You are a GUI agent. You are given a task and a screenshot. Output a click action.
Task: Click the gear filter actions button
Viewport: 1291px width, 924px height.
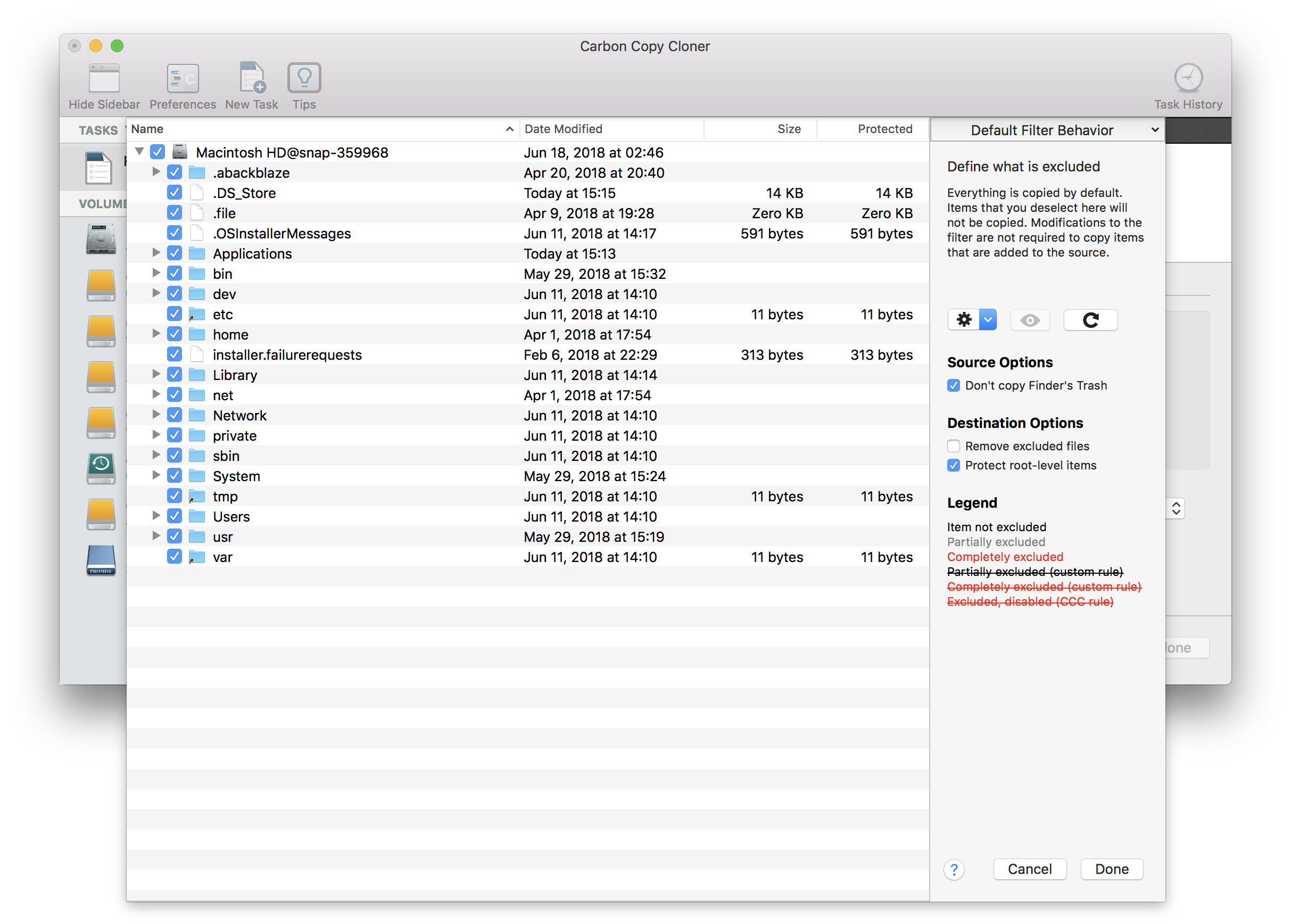(x=964, y=320)
